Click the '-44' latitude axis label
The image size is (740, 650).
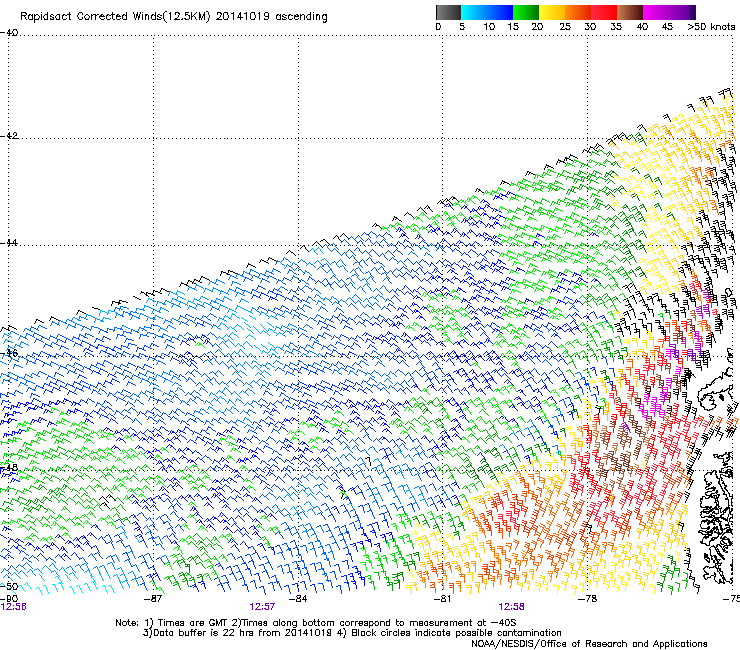pyautogui.click(x=9, y=243)
